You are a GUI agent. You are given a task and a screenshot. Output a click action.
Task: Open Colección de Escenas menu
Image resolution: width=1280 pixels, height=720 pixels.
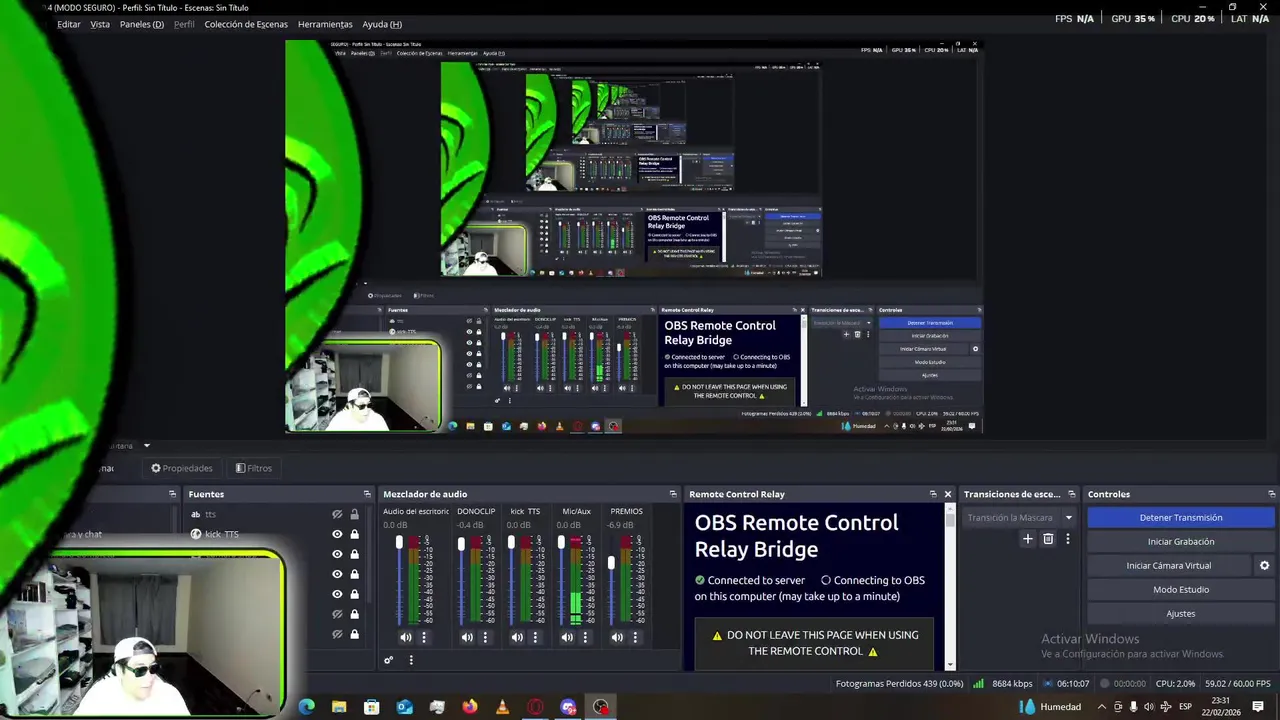point(246,24)
